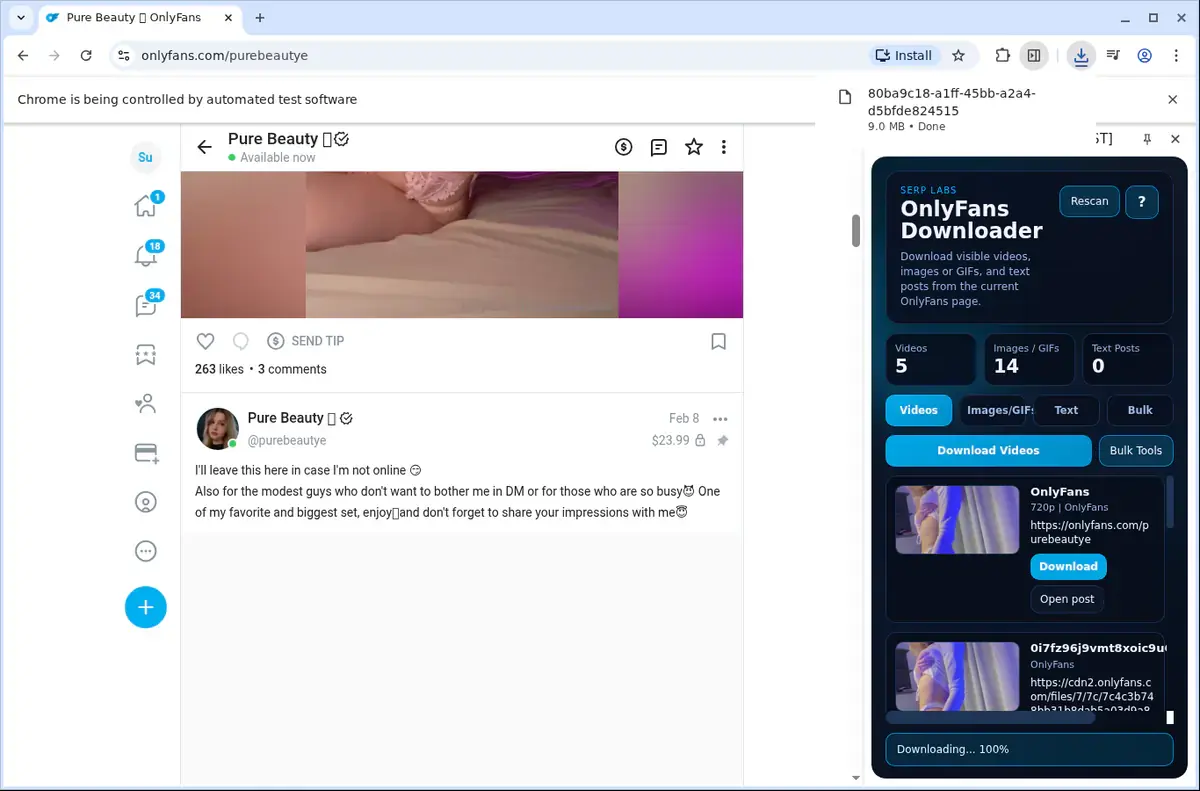
Task: Click the video list horizontal scrollbar
Action: coord(990,717)
